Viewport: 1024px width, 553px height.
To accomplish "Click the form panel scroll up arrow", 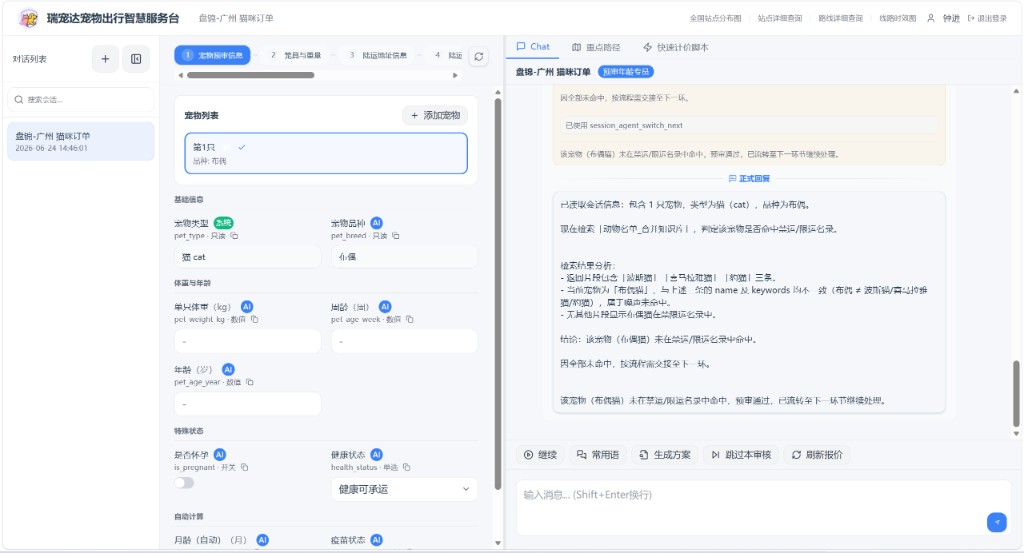I will [498, 92].
